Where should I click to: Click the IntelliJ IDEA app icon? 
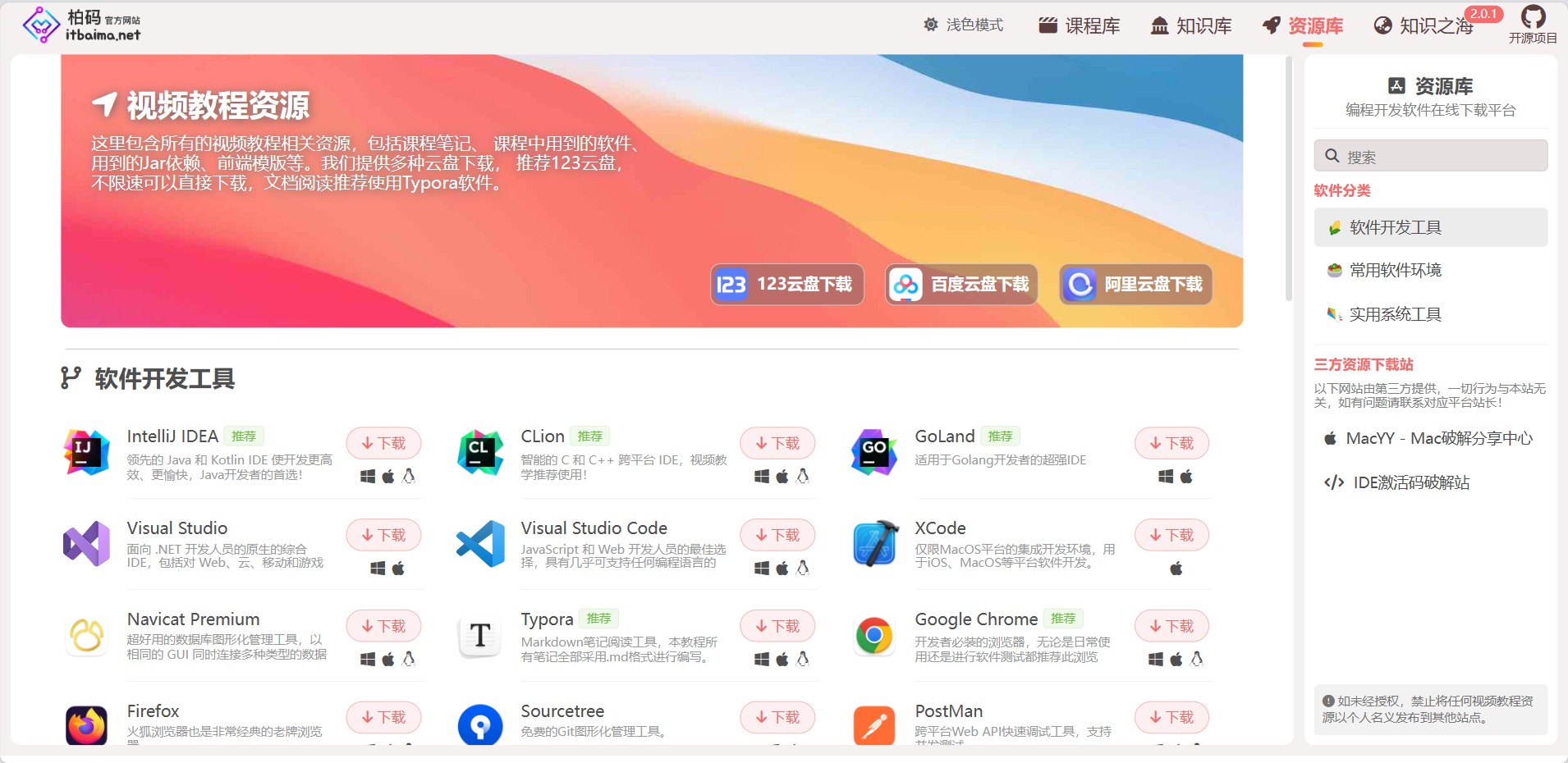(x=87, y=452)
